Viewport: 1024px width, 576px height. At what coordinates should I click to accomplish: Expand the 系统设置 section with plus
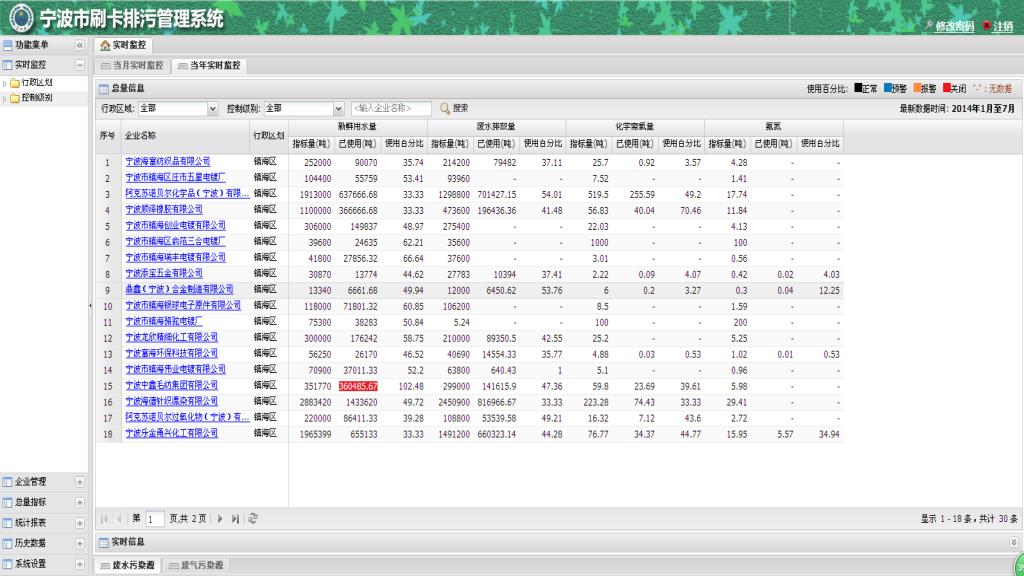pyautogui.click(x=80, y=564)
